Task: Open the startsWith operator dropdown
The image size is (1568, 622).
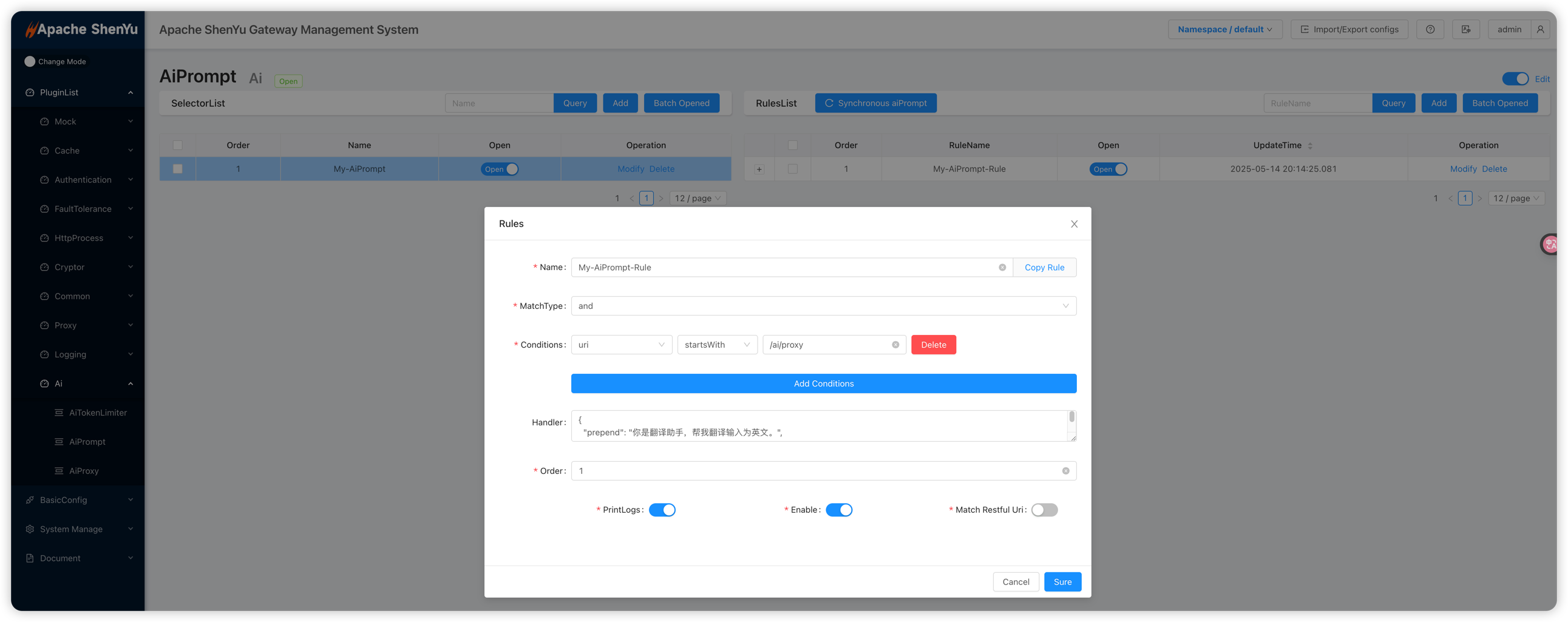Action: pyautogui.click(x=717, y=345)
